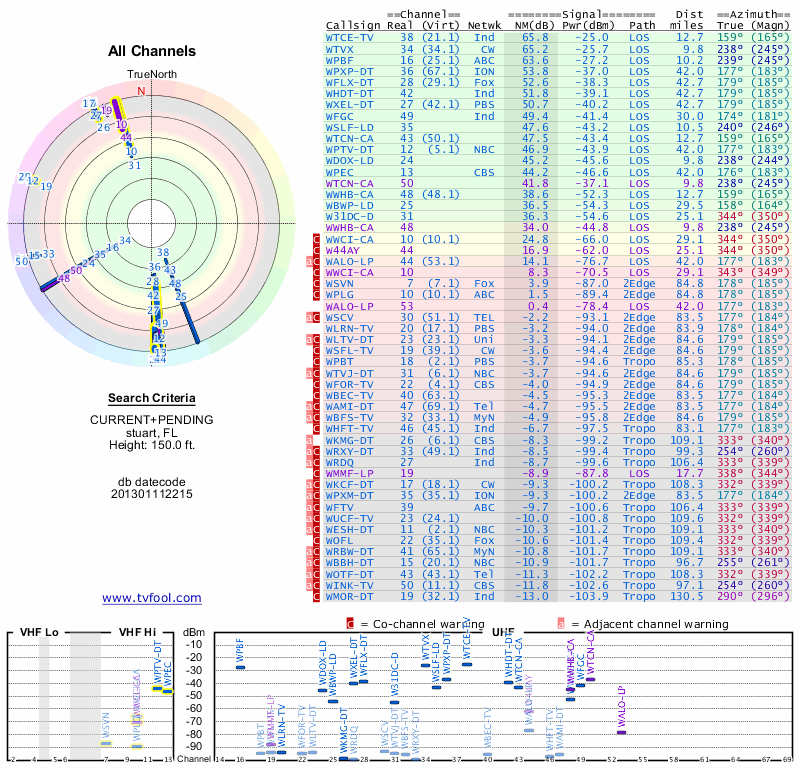Click the 'VHF Hi' chart label
This screenshot has height=768, width=800.
pos(137,633)
